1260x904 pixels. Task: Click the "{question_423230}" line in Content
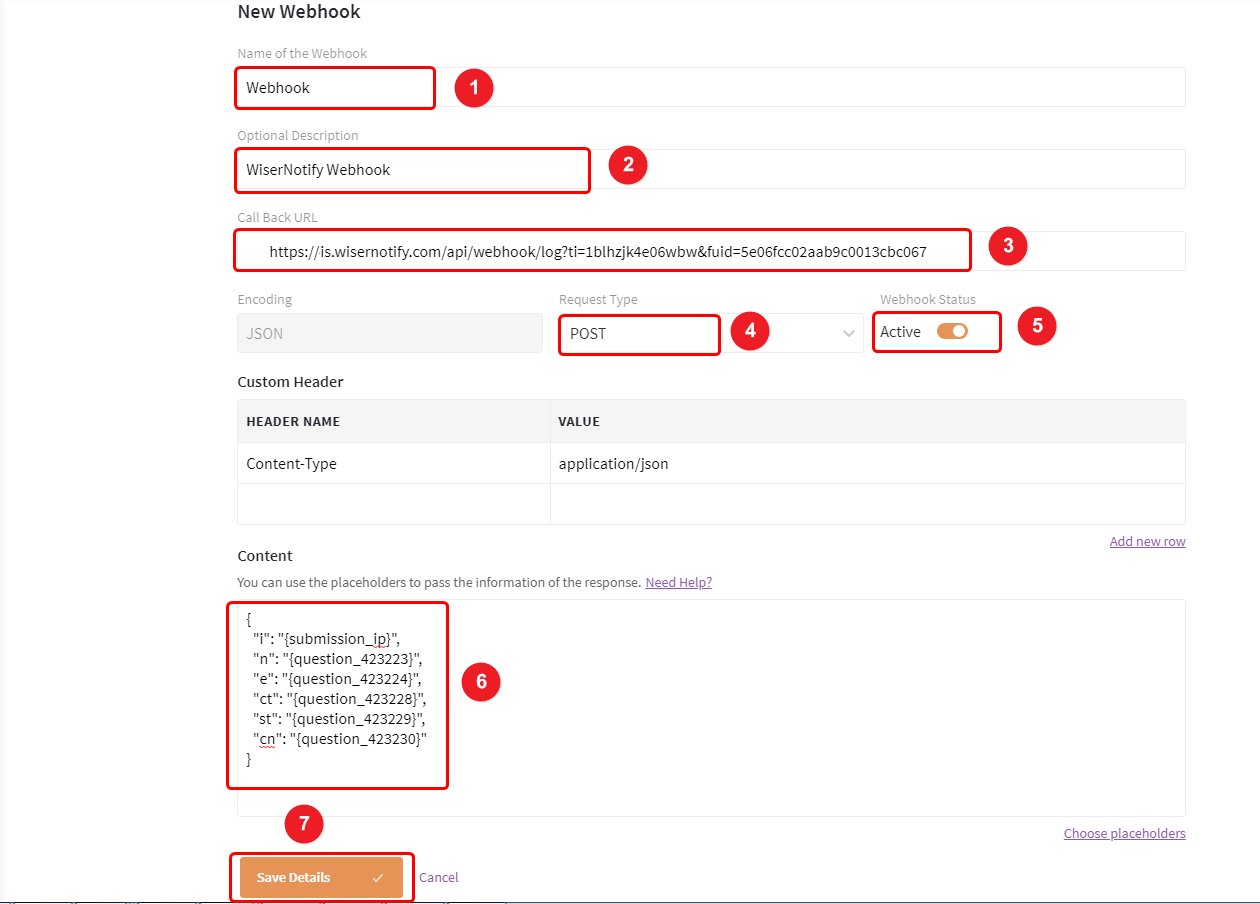tap(340, 739)
